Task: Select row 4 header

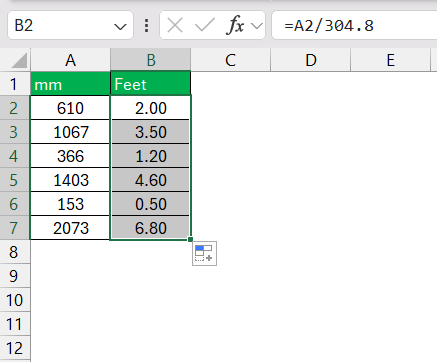Action: (15, 156)
